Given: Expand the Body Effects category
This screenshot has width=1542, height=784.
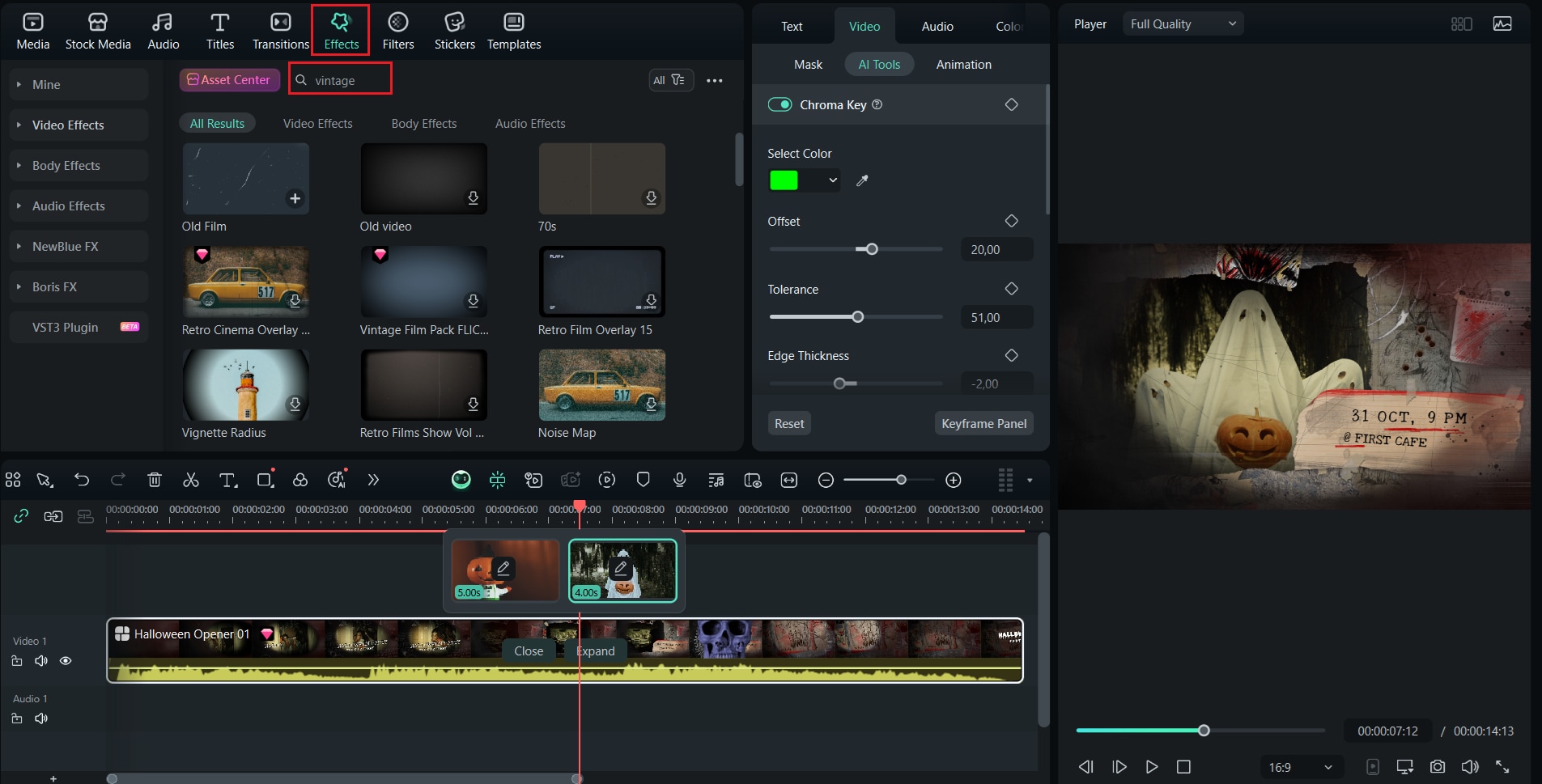Looking at the screenshot, I should pos(79,165).
